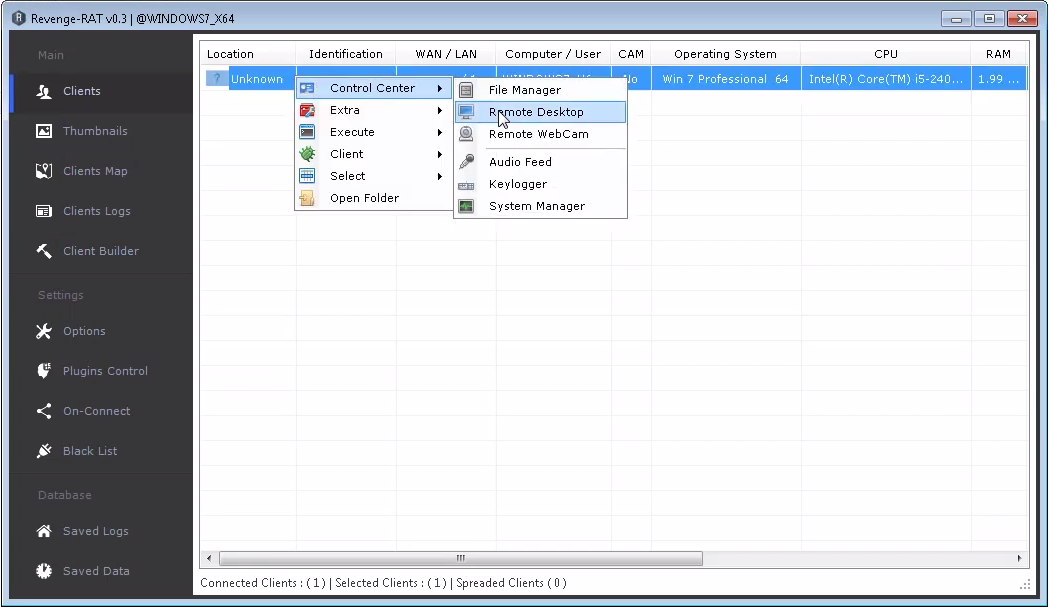Click the scrollbar right arrow
Viewport: 1049px width, 607px height.
[x=1019, y=558]
